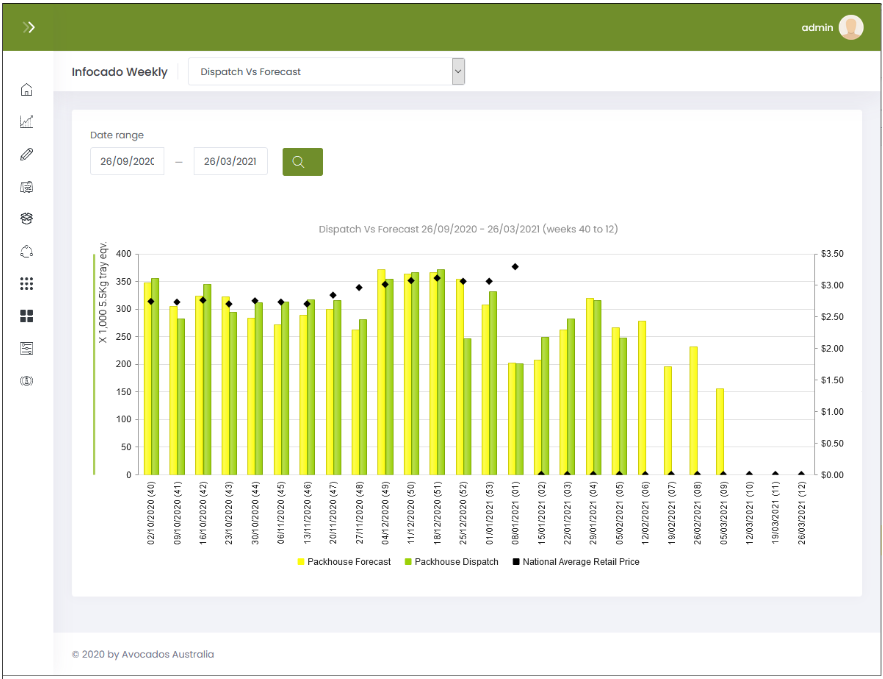Viewport: 883px width, 679px height.
Task: Click the share network icon in sidebar
Action: click(x=27, y=251)
